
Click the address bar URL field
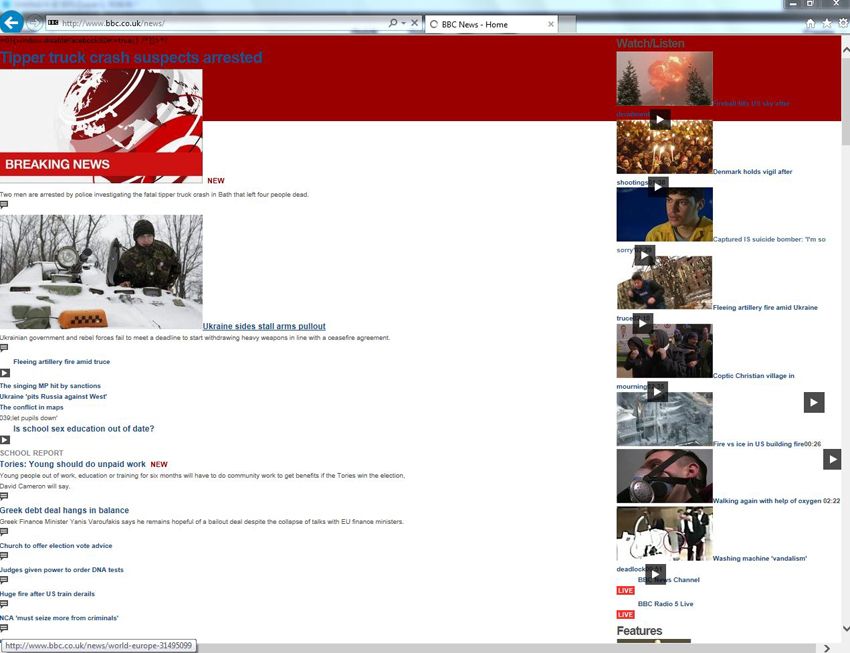[220, 23]
